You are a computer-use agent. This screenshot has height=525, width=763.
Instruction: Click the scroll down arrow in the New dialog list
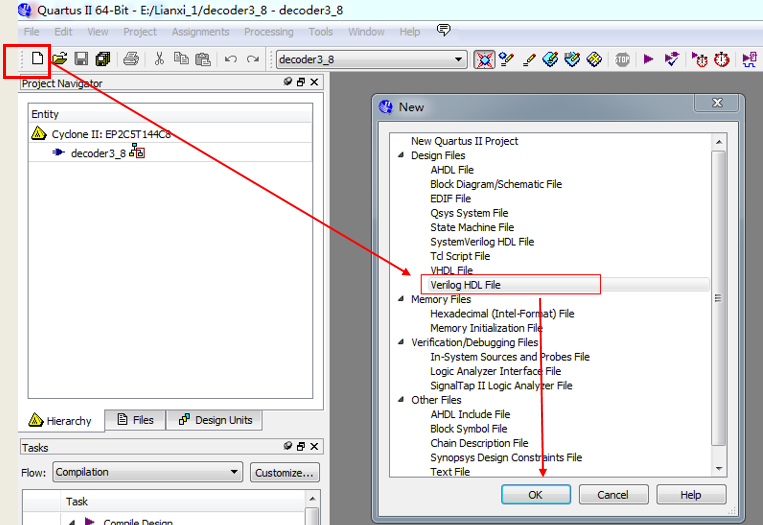click(719, 469)
